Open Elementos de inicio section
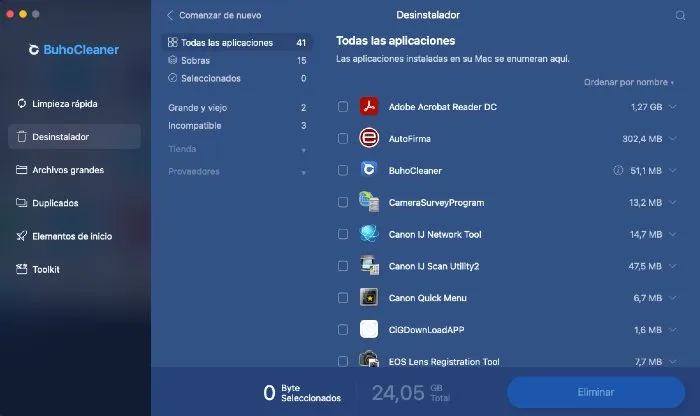The image size is (700, 416). click(74, 236)
